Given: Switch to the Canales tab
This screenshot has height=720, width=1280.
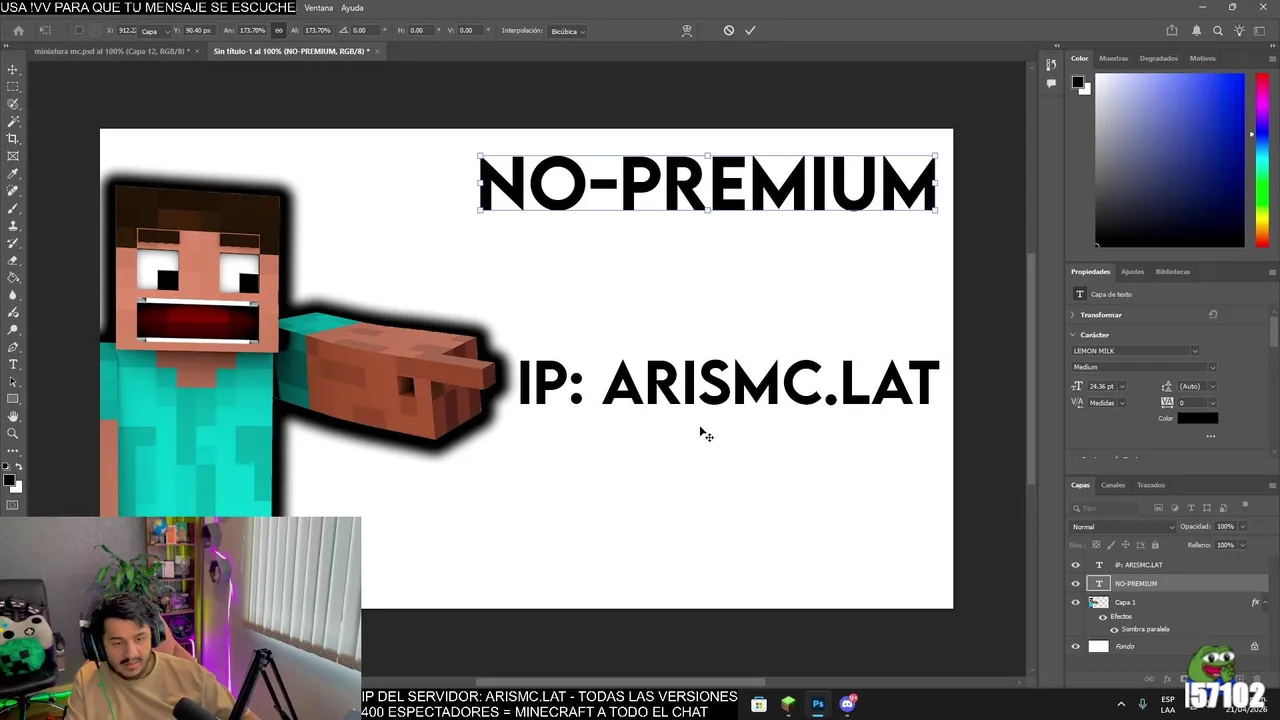Looking at the screenshot, I should coord(1113,486).
